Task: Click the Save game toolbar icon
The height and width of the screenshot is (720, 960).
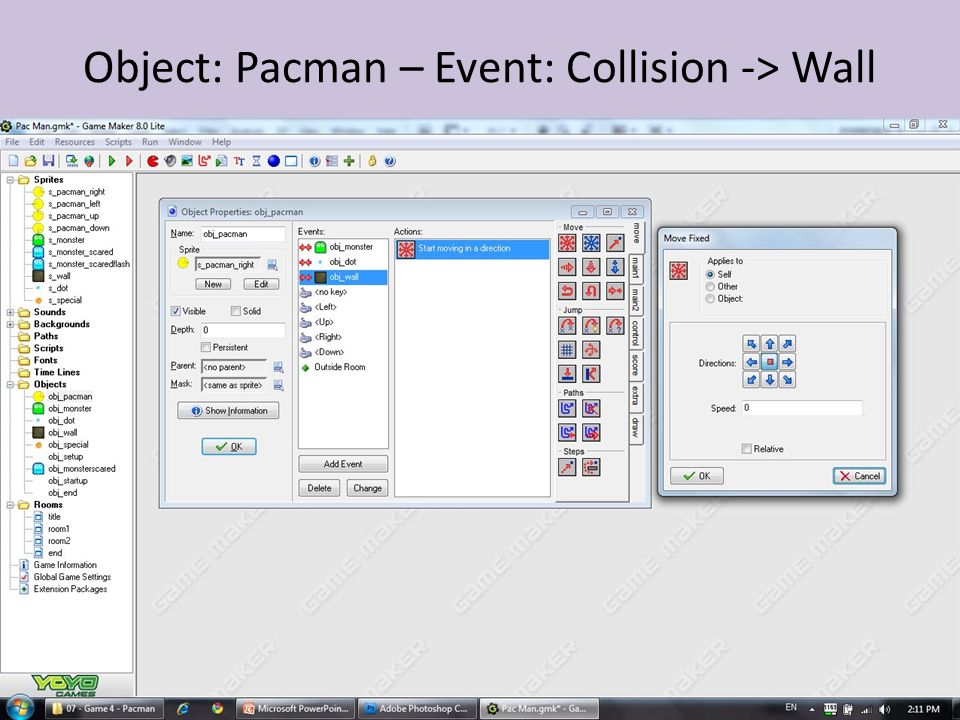Action: click(48, 161)
